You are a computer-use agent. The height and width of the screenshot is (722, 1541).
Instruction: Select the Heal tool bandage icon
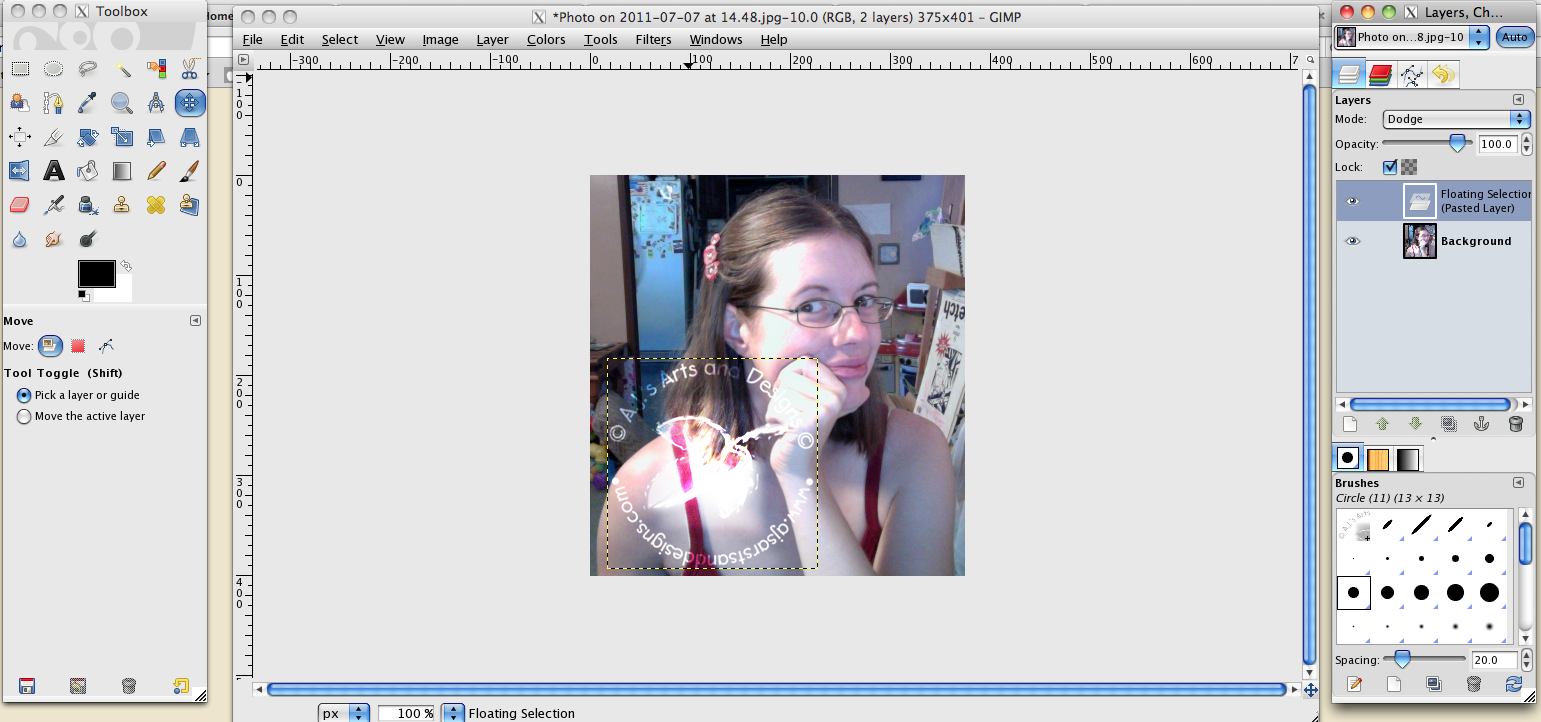click(155, 205)
